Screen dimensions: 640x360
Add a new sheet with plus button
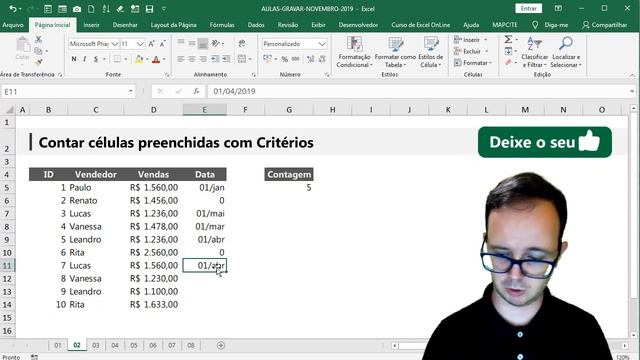pyautogui.click(x=221, y=345)
